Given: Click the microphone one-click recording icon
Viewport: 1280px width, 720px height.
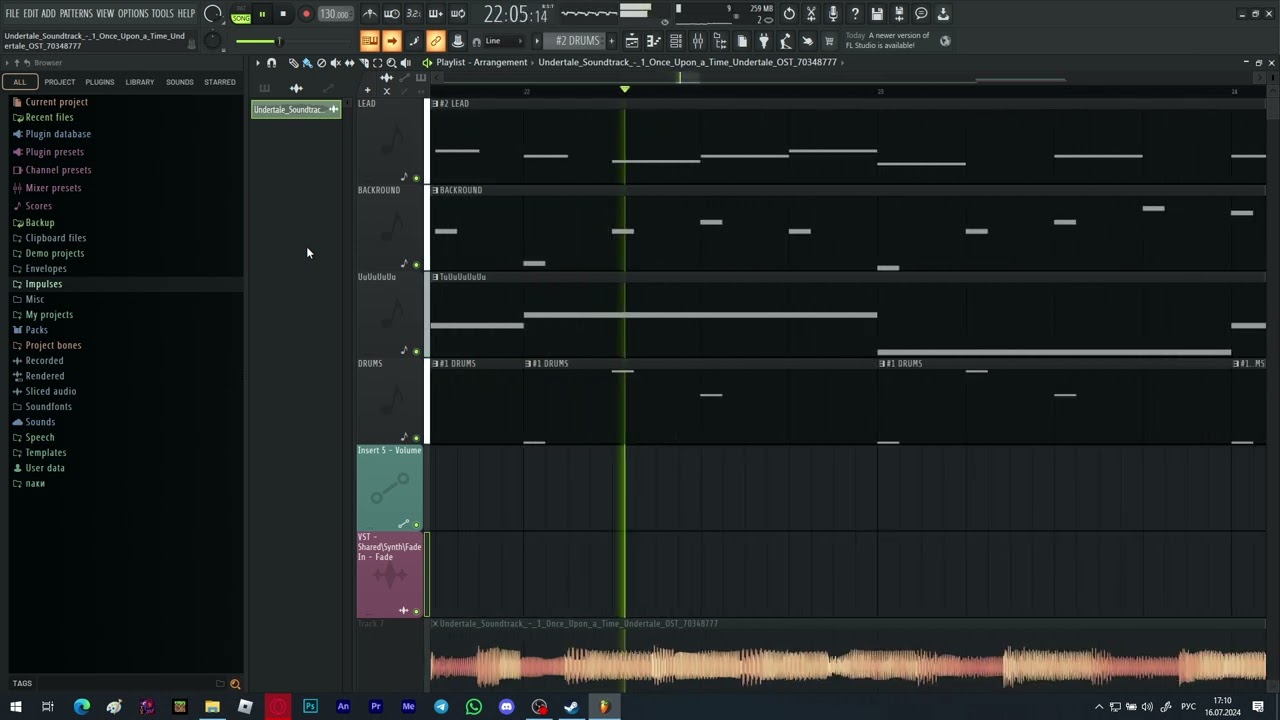Looking at the screenshot, I should pyautogui.click(x=833, y=14).
